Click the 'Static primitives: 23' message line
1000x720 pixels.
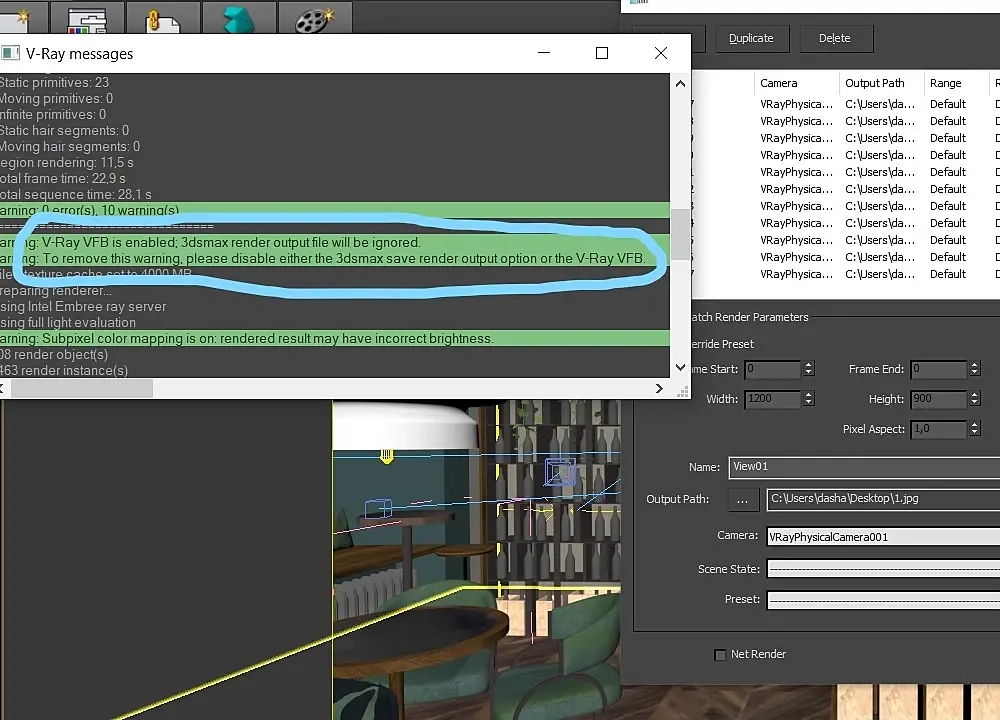pos(55,82)
